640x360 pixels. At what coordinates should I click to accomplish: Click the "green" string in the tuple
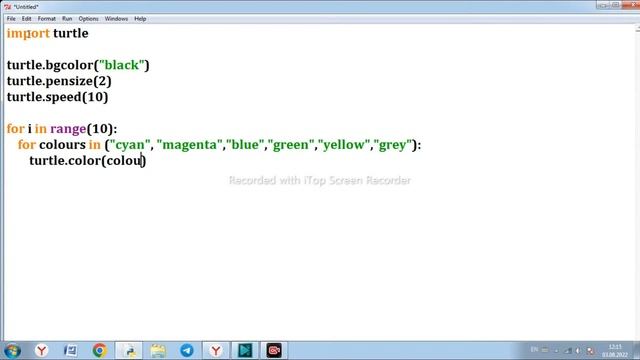click(291, 144)
